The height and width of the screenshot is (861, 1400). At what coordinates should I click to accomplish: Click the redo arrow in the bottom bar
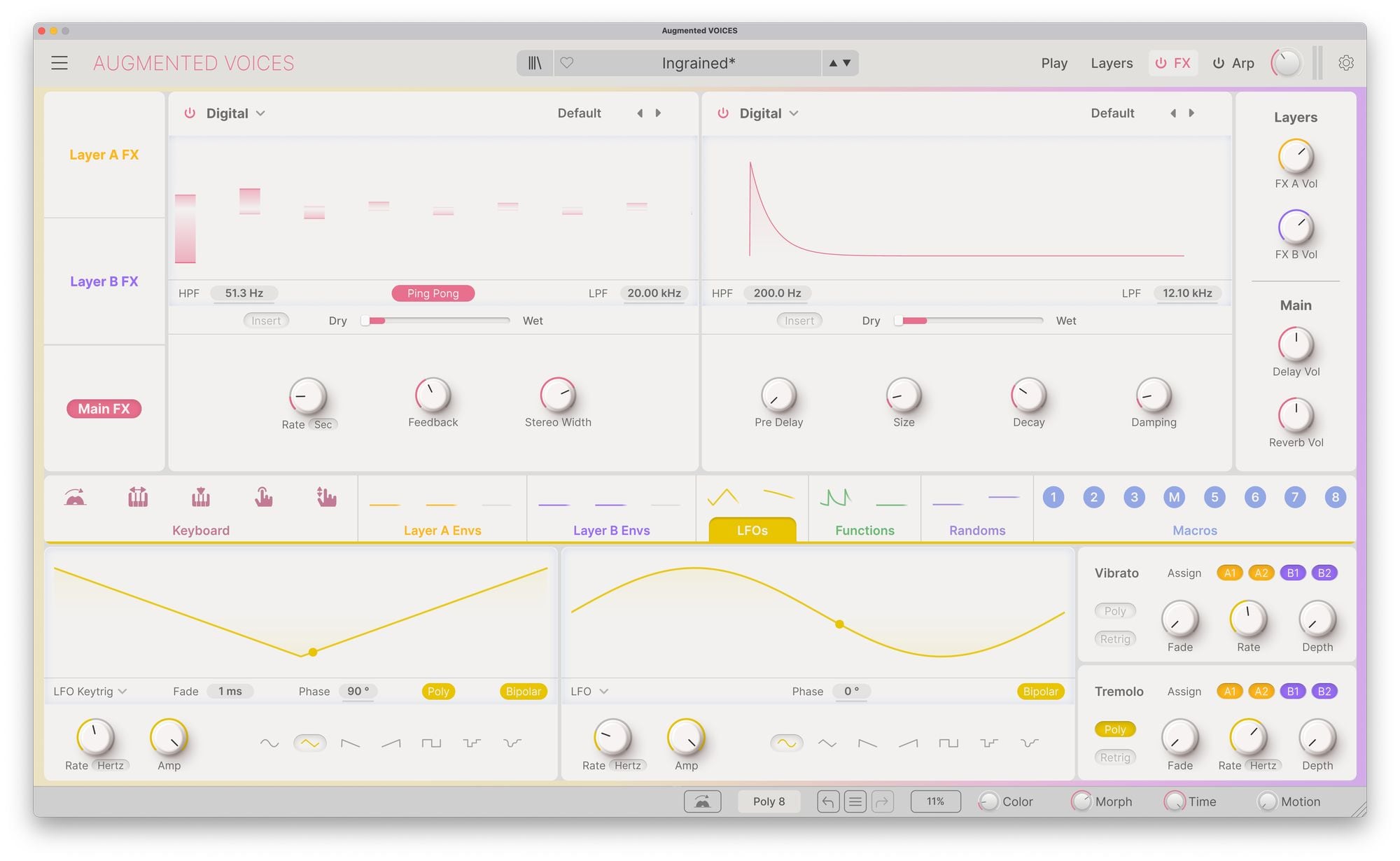click(882, 801)
